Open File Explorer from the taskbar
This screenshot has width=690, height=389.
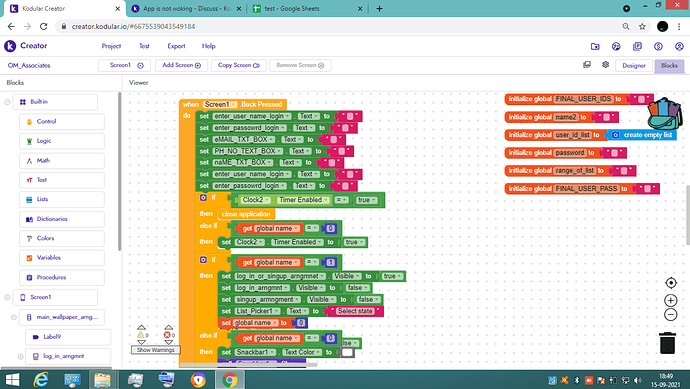tap(102, 379)
